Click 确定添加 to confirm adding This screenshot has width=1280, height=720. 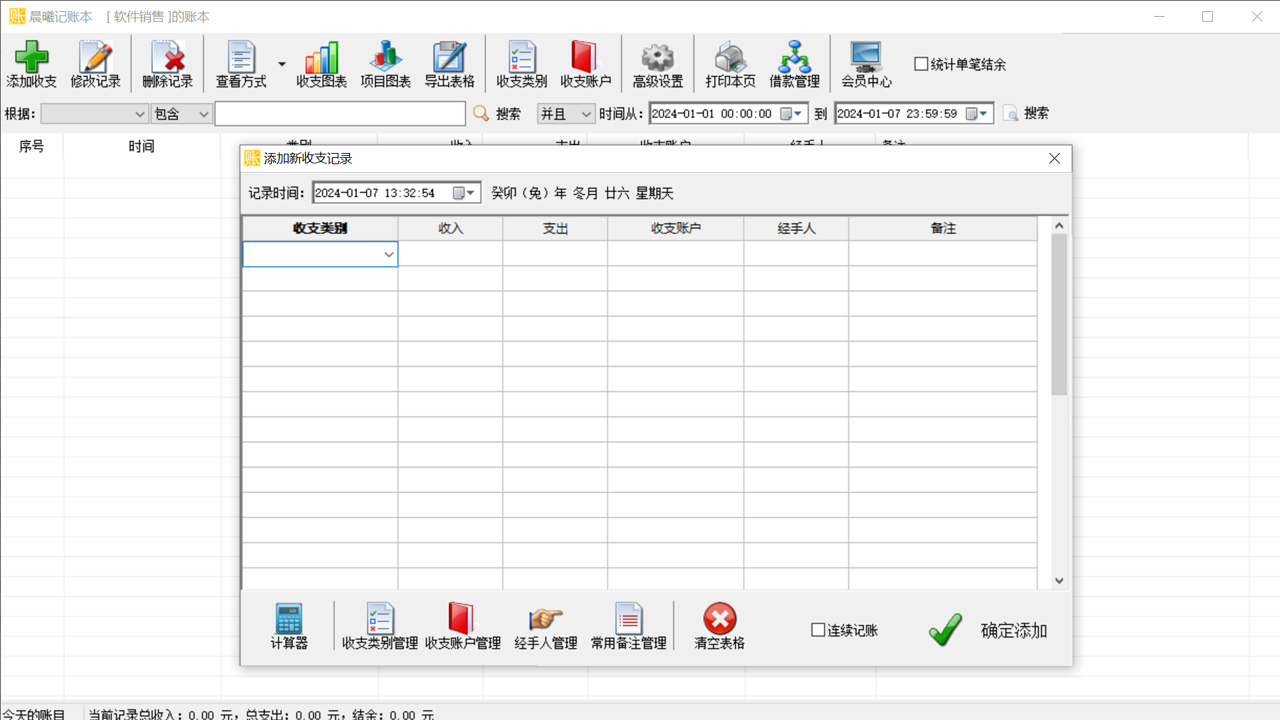[x=988, y=630]
